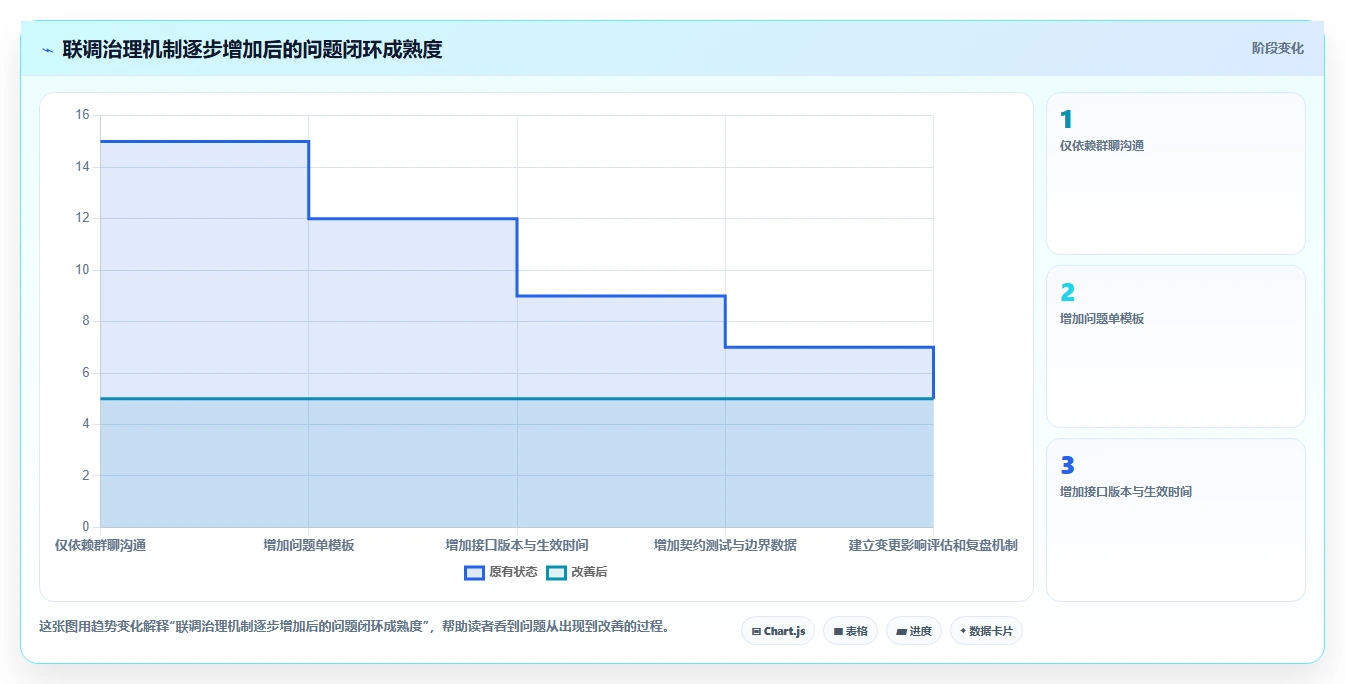The width and height of the screenshot is (1345, 684).
Task: Click the y-axis value 16
Action: click(82, 115)
